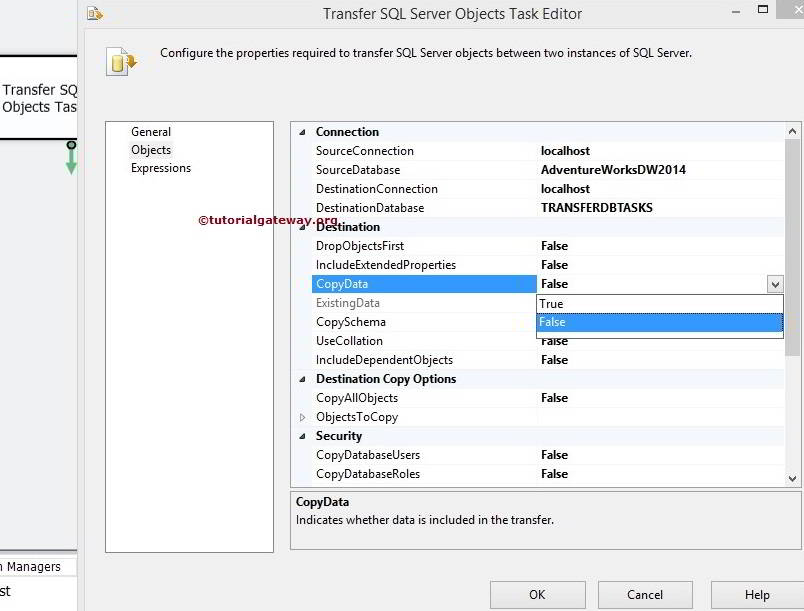Collapse the Security property category
Screen dimensions: 804x611
(302, 435)
